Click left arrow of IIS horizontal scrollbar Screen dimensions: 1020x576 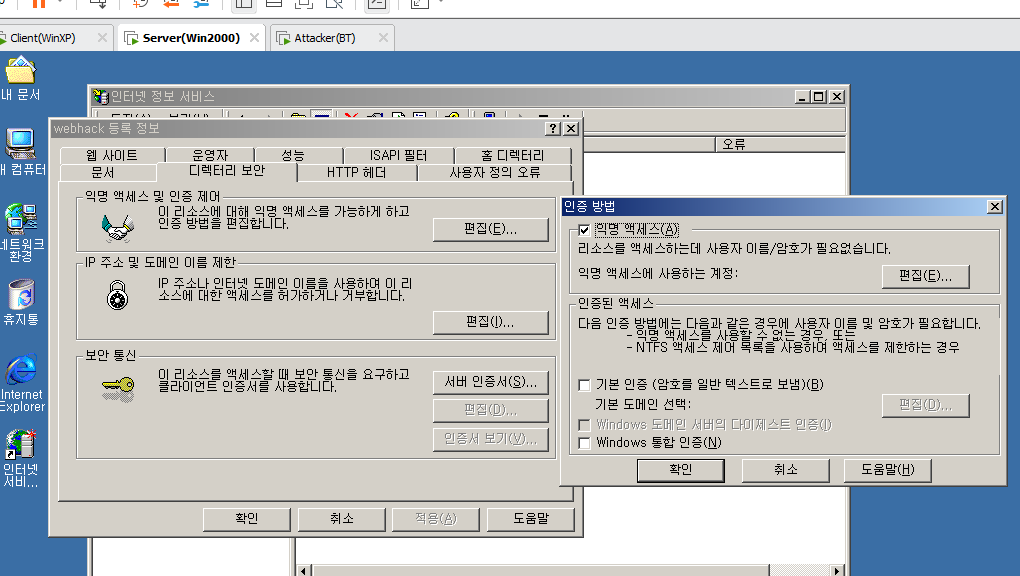click(x=304, y=571)
